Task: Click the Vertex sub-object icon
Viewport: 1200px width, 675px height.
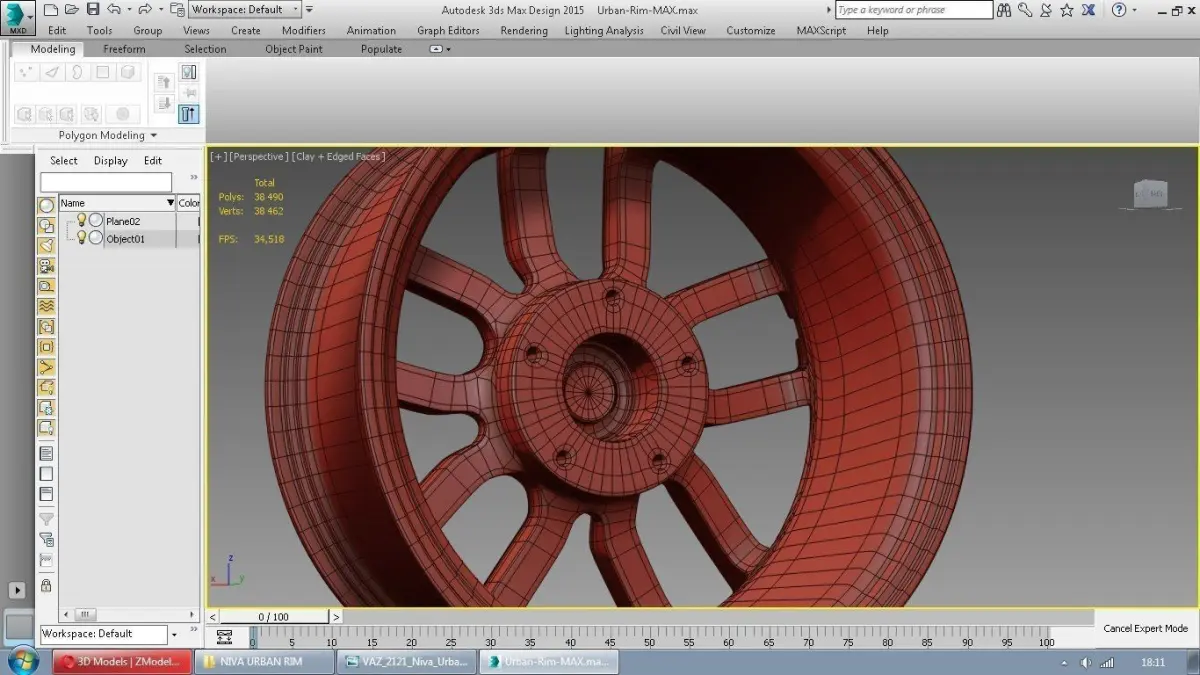Action: point(26,72)
